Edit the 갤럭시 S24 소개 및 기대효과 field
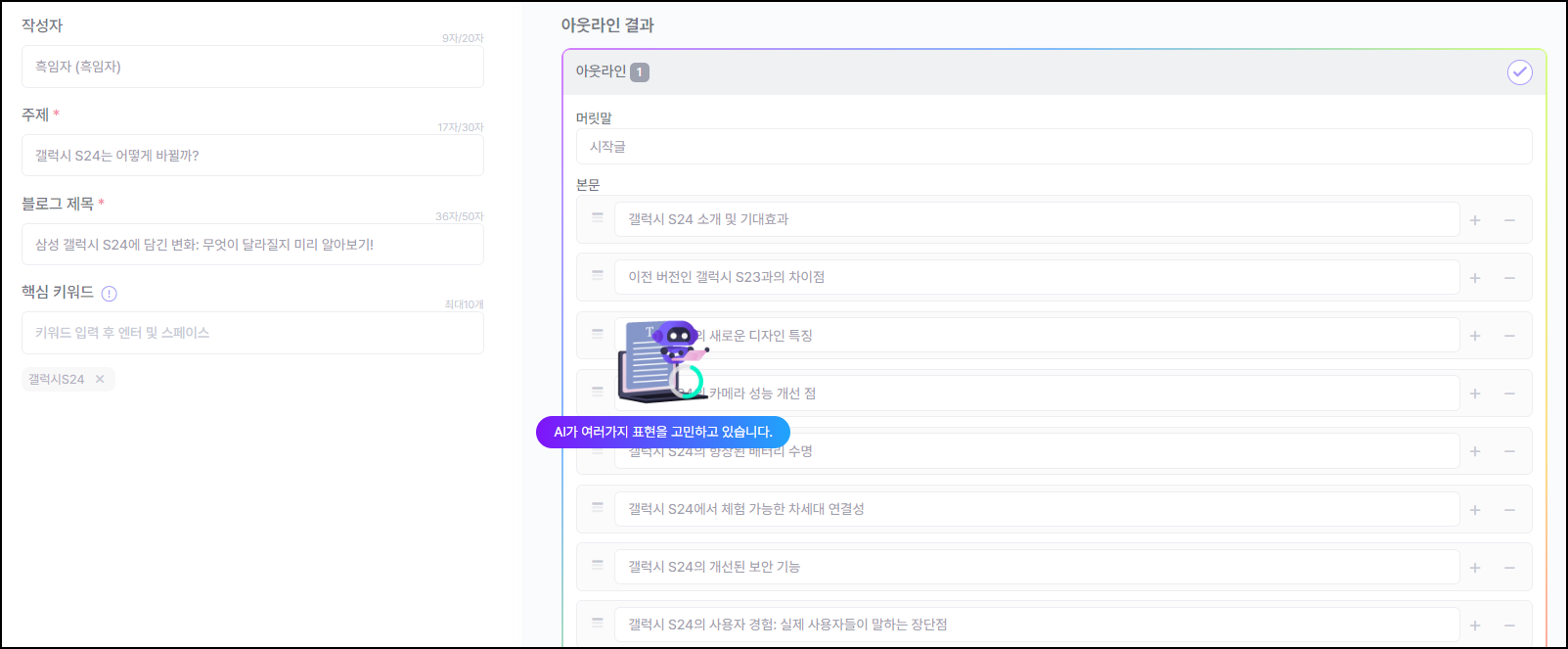The height and width of the screenshot is (649, 1568). pyautogui.click(x=1037, y=219)
